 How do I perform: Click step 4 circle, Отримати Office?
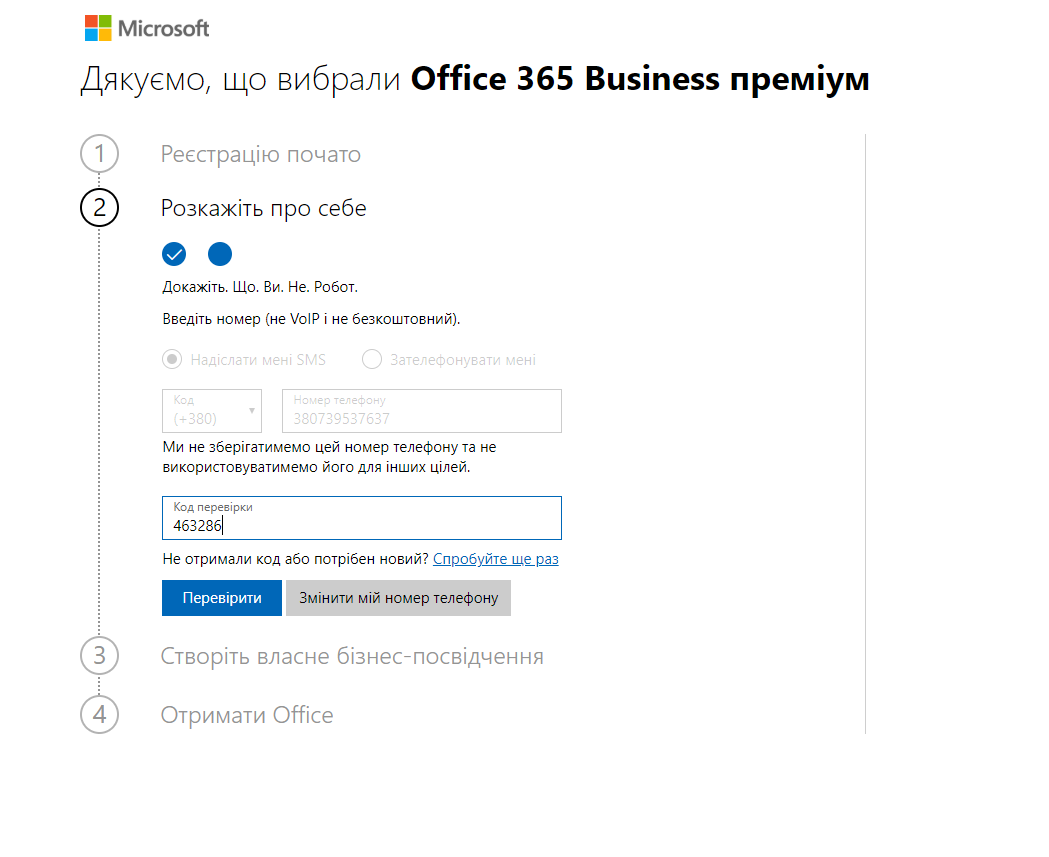click(100, 715)
